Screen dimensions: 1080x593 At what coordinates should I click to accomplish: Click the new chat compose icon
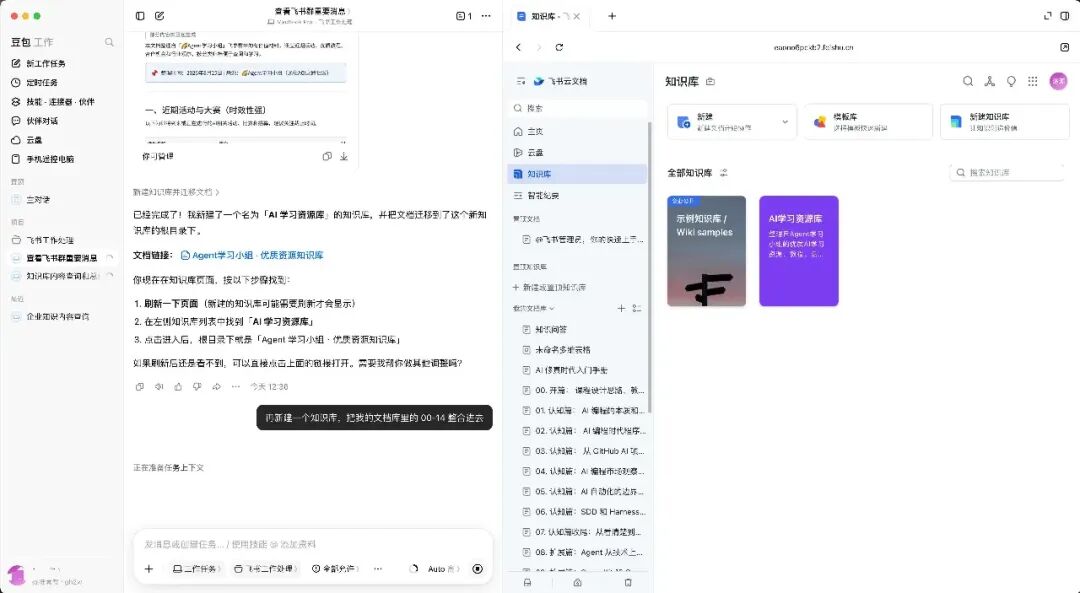click(160, 16)
